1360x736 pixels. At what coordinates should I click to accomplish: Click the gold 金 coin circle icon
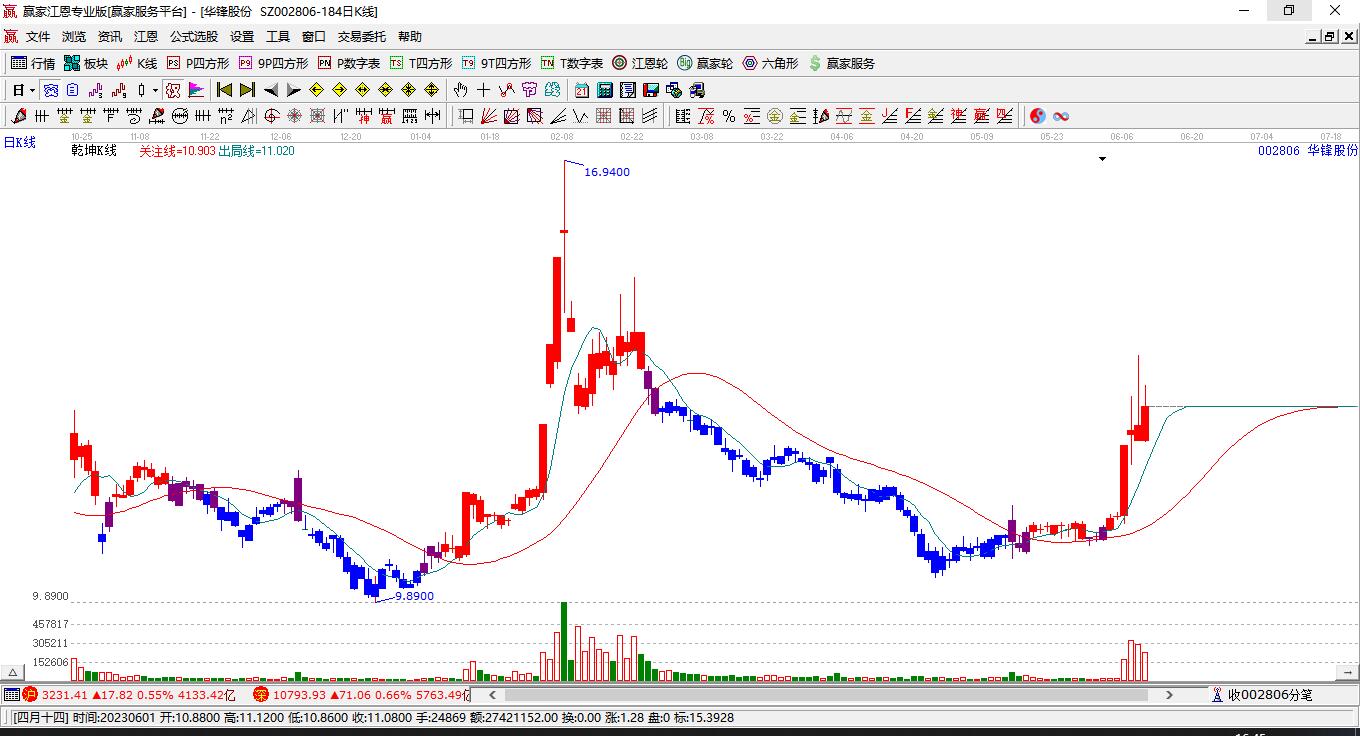click(x=775, y=116)
